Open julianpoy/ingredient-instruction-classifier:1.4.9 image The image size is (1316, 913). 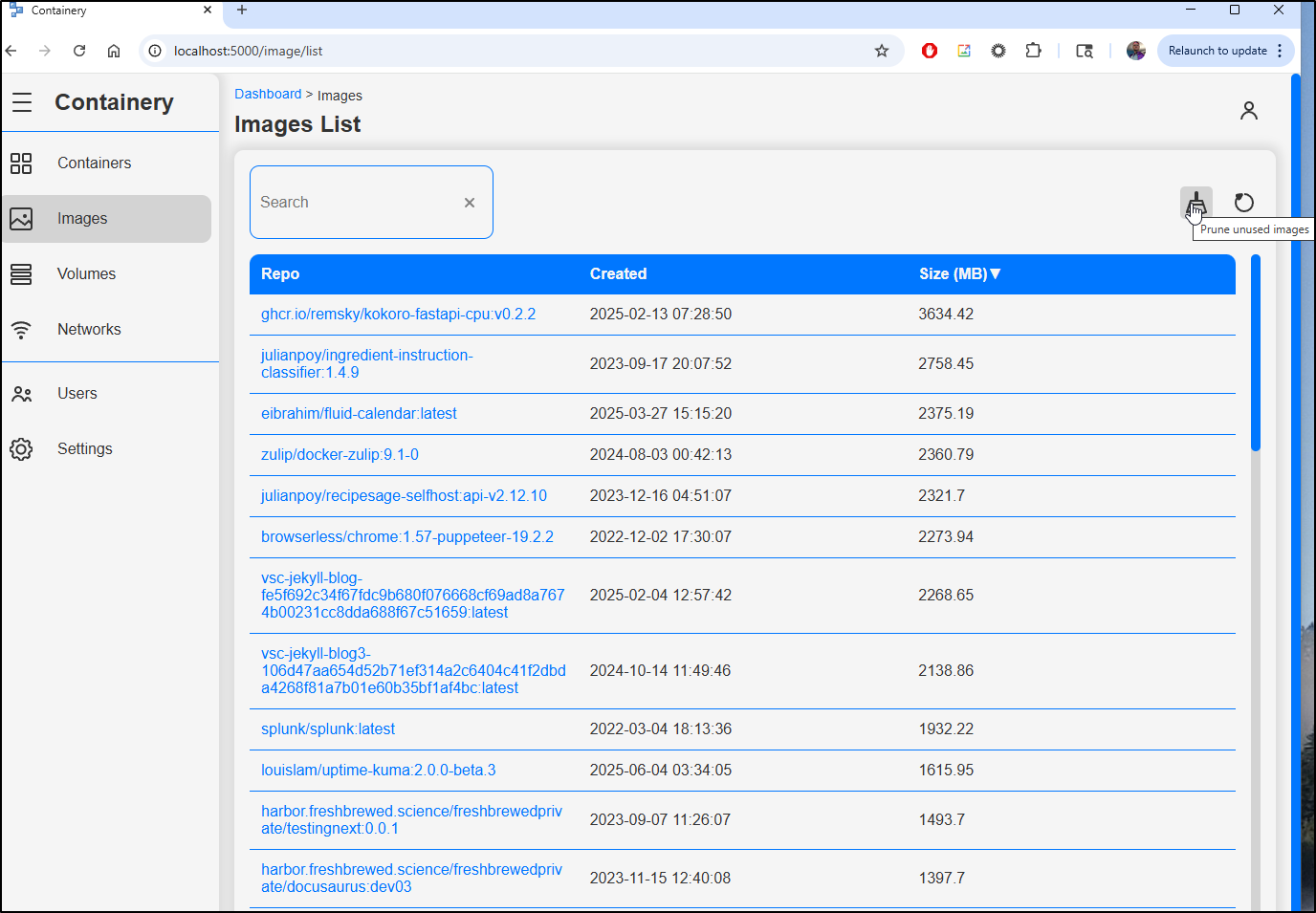coord(367,364)
